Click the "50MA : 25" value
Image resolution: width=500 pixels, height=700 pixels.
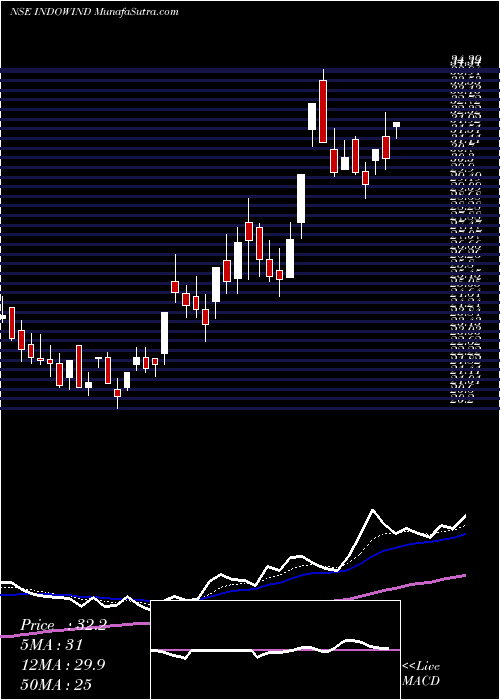(x=56, y=684)
